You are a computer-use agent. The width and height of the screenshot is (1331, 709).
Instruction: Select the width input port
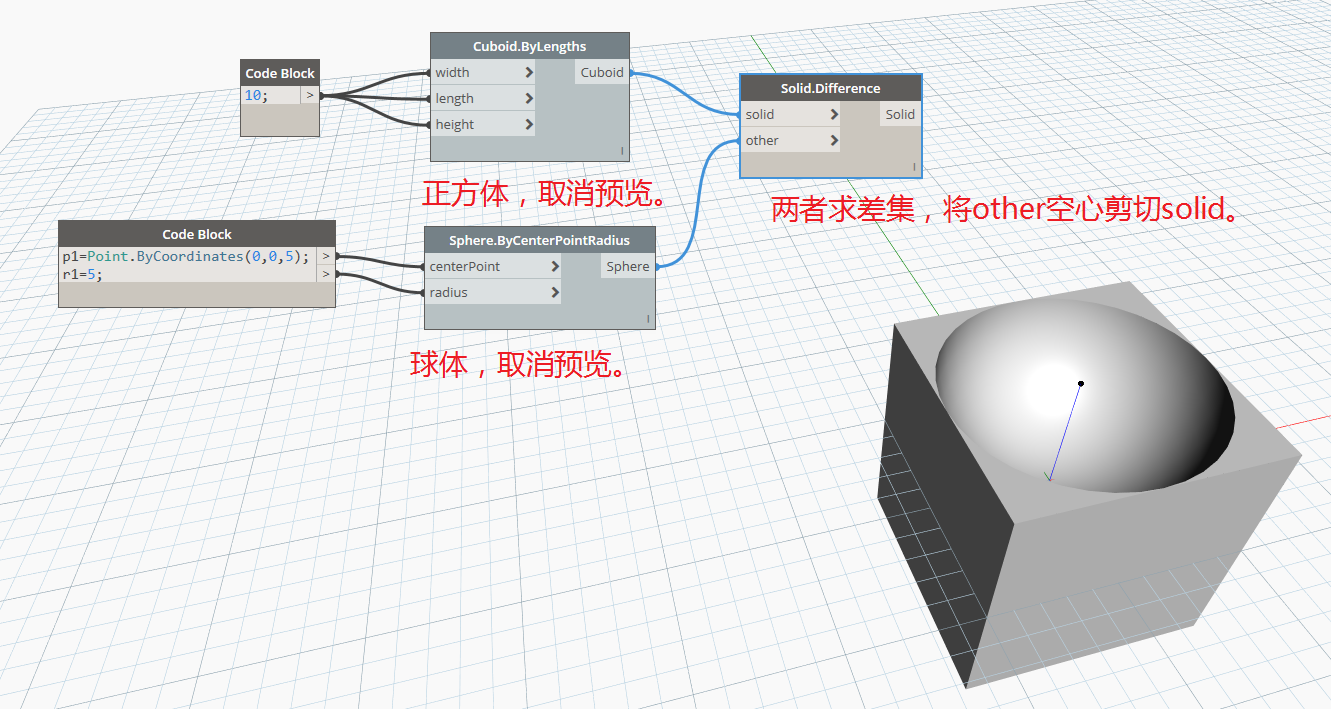(483, 73)
